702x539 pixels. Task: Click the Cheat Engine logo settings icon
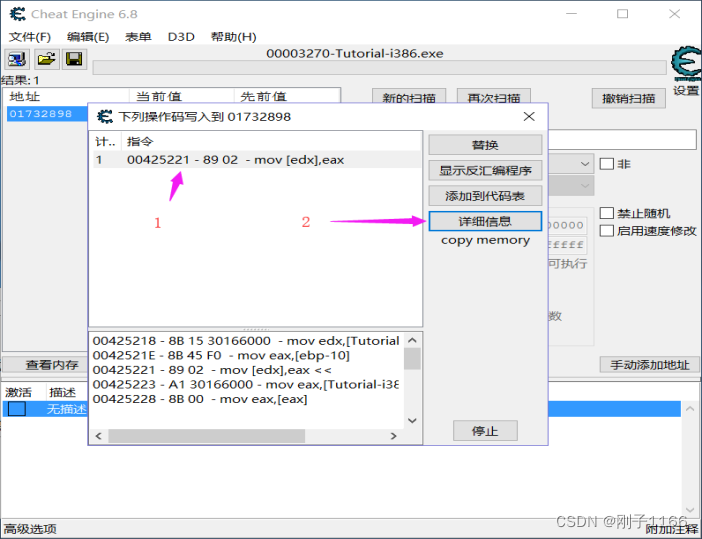686,64
